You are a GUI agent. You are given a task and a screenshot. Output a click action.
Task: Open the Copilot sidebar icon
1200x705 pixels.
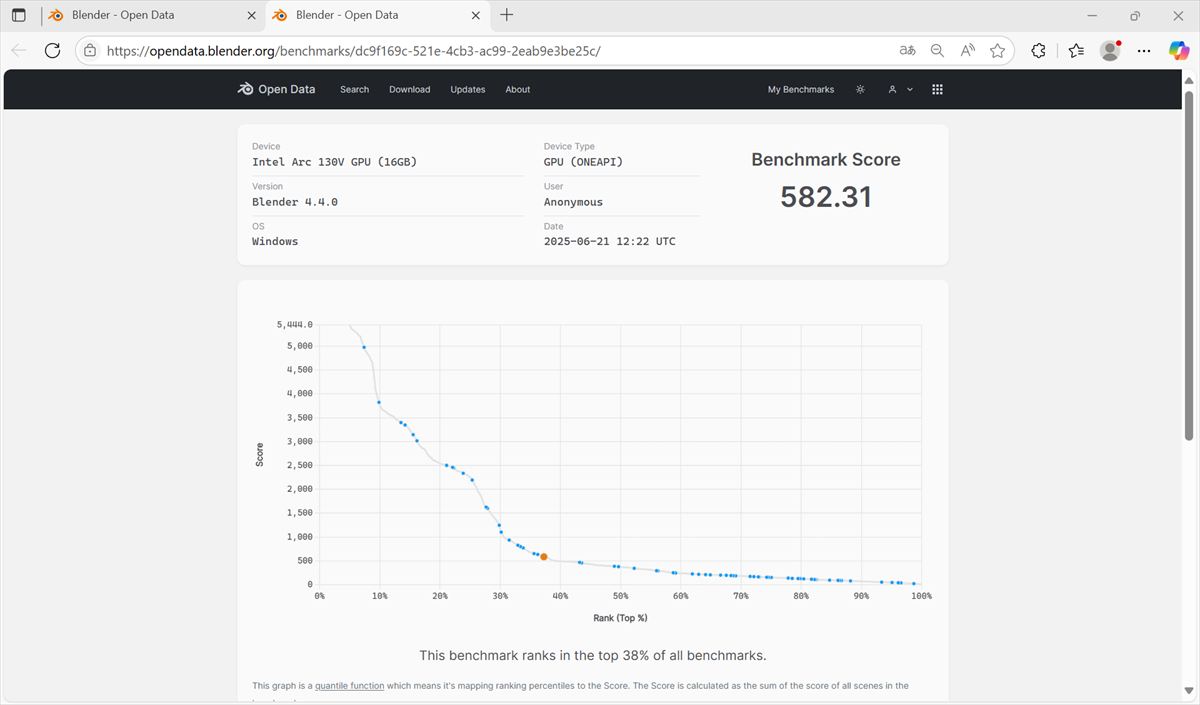click(x=1177, y=50)
